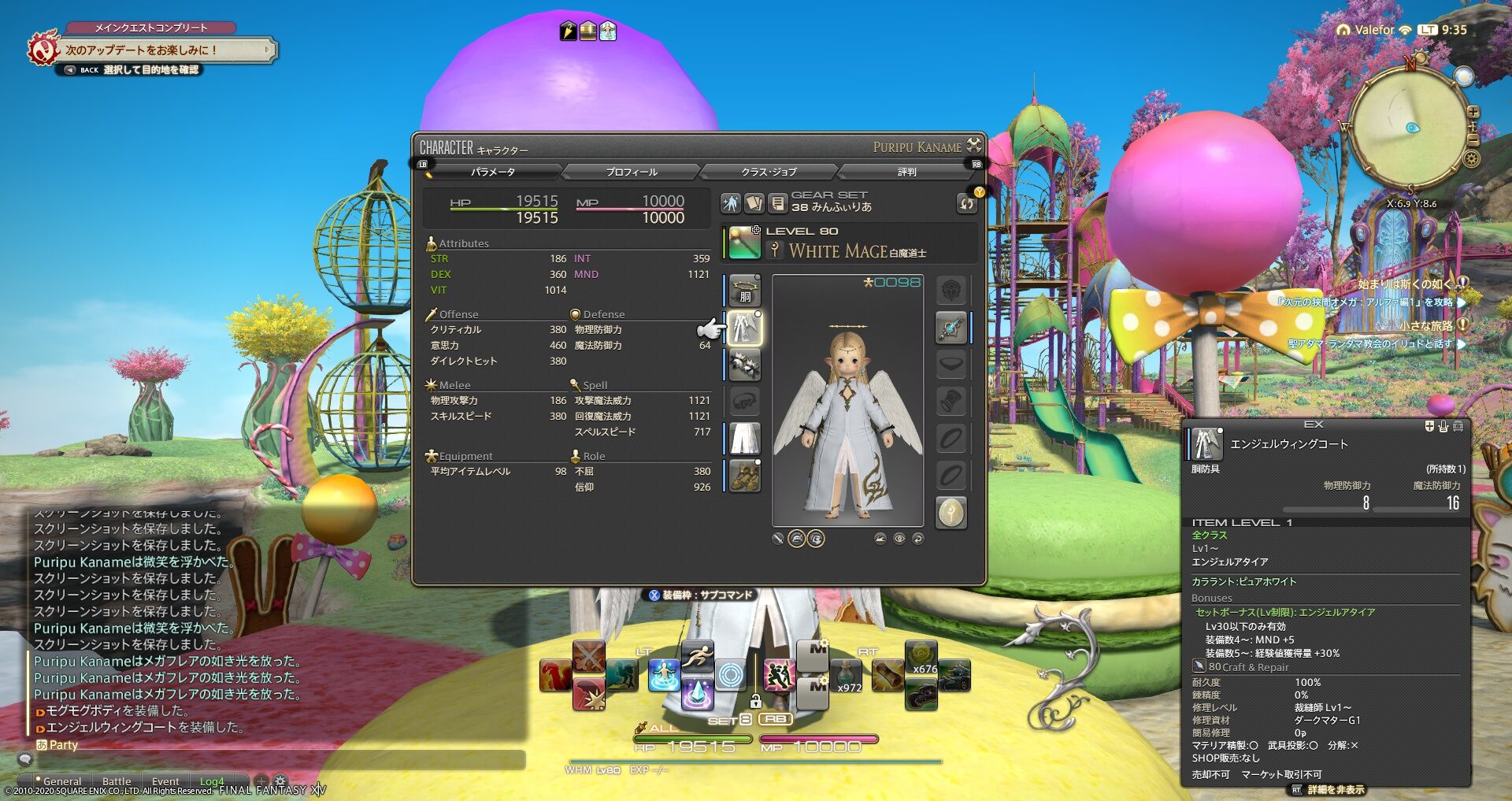Open the glamour plates icon

coord(754,204)
